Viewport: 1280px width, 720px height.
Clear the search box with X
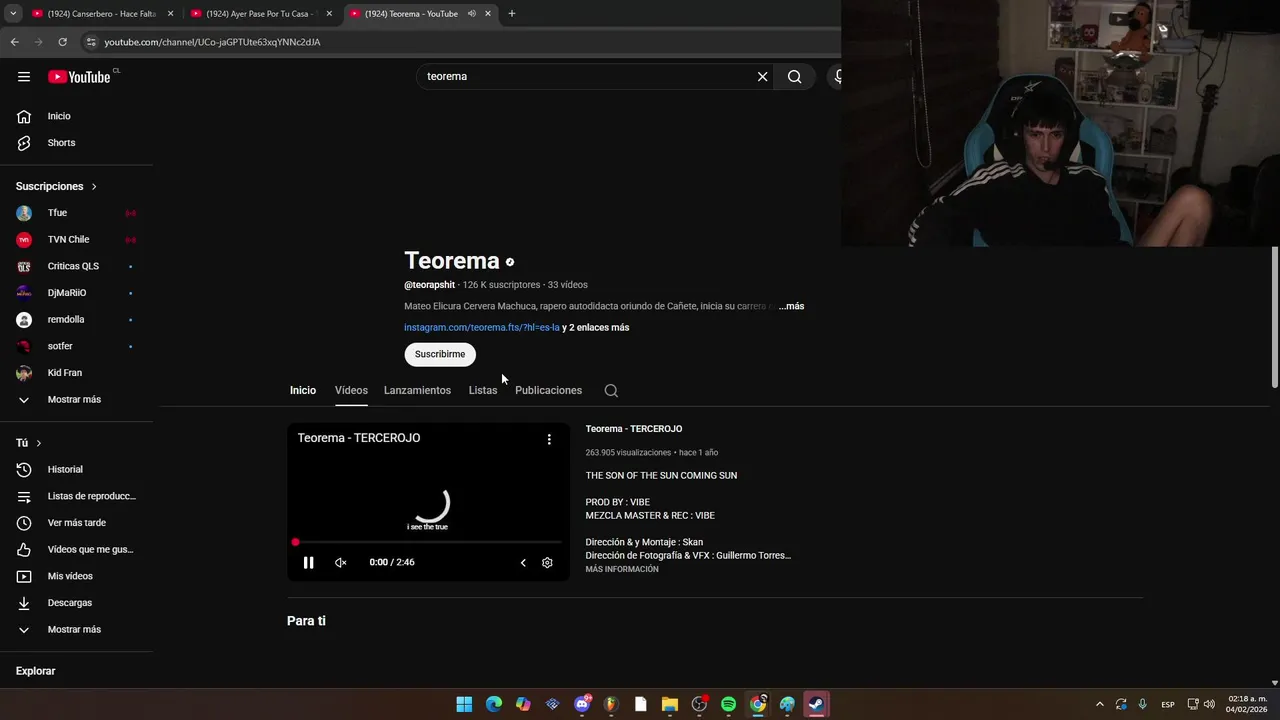point(762,77)
